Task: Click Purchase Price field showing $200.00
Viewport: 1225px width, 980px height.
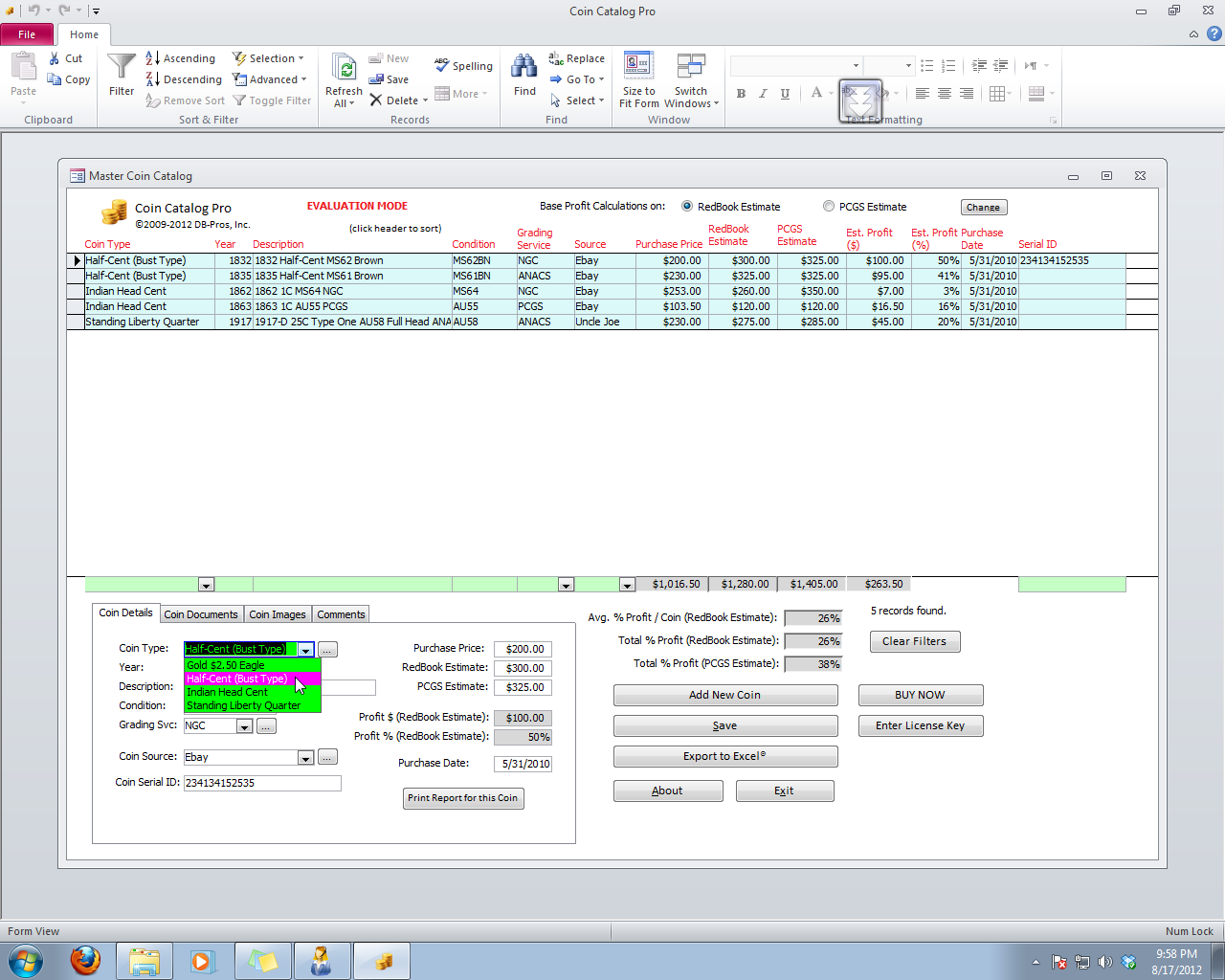Action: pos(523,649)
